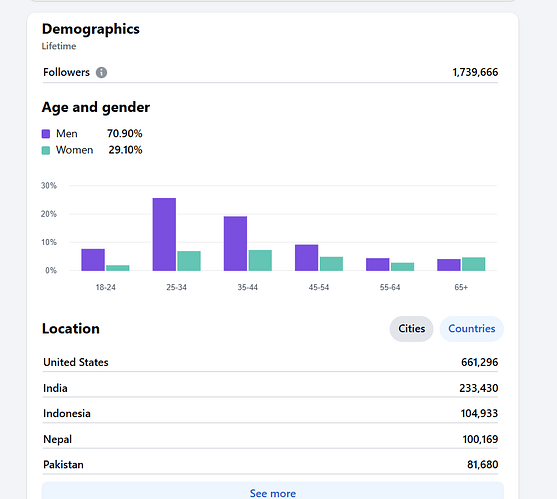Click the Followers info icon
The height and width of the screenshot is (499, 557).
tap(101, 72)
